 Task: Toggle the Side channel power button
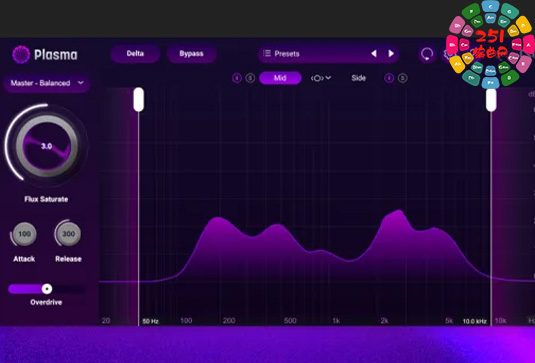pos(389,78)
